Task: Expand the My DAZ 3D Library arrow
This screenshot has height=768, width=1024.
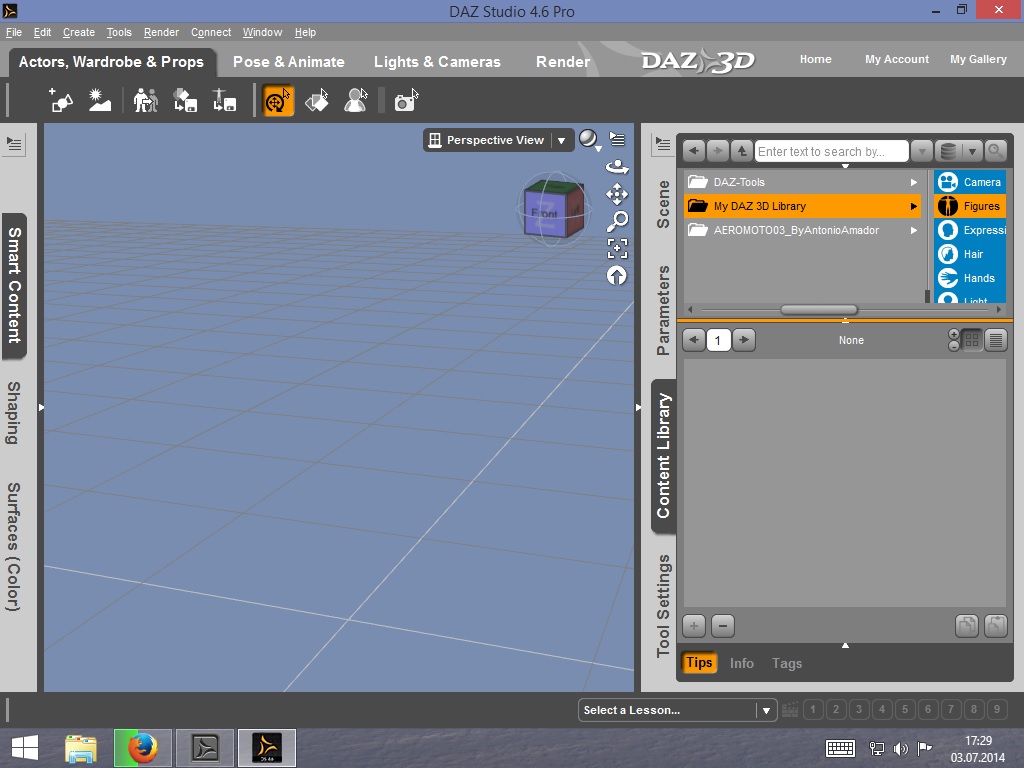Action: [x=914, y=206]
